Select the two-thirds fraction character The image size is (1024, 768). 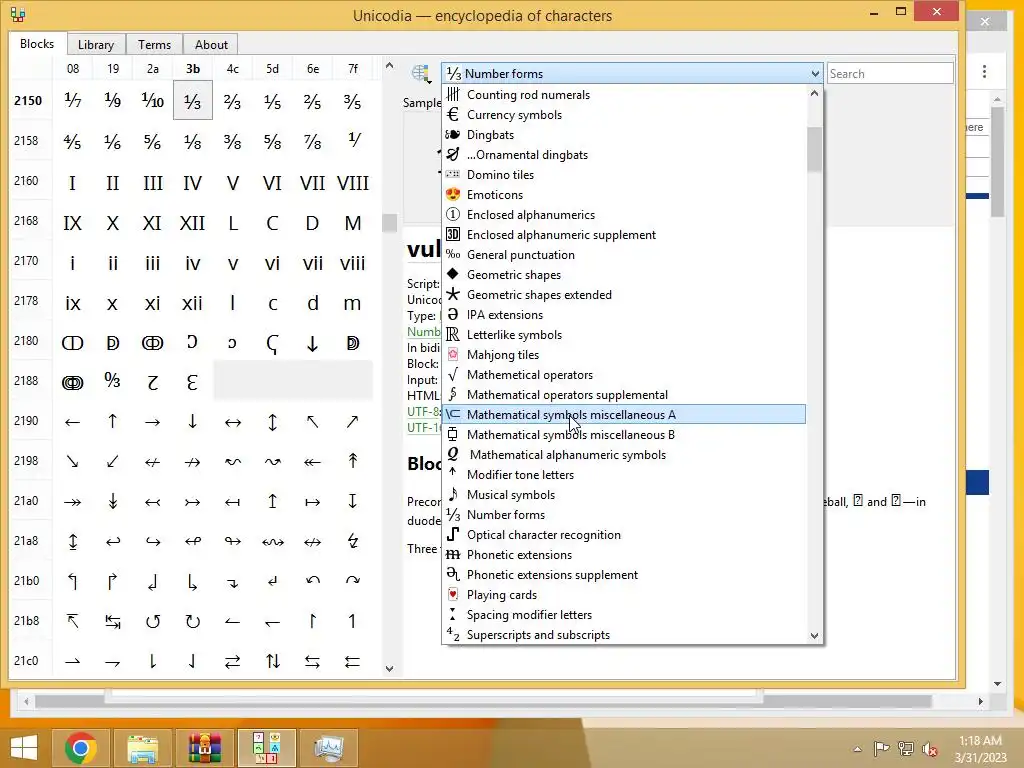pos(232,101)
